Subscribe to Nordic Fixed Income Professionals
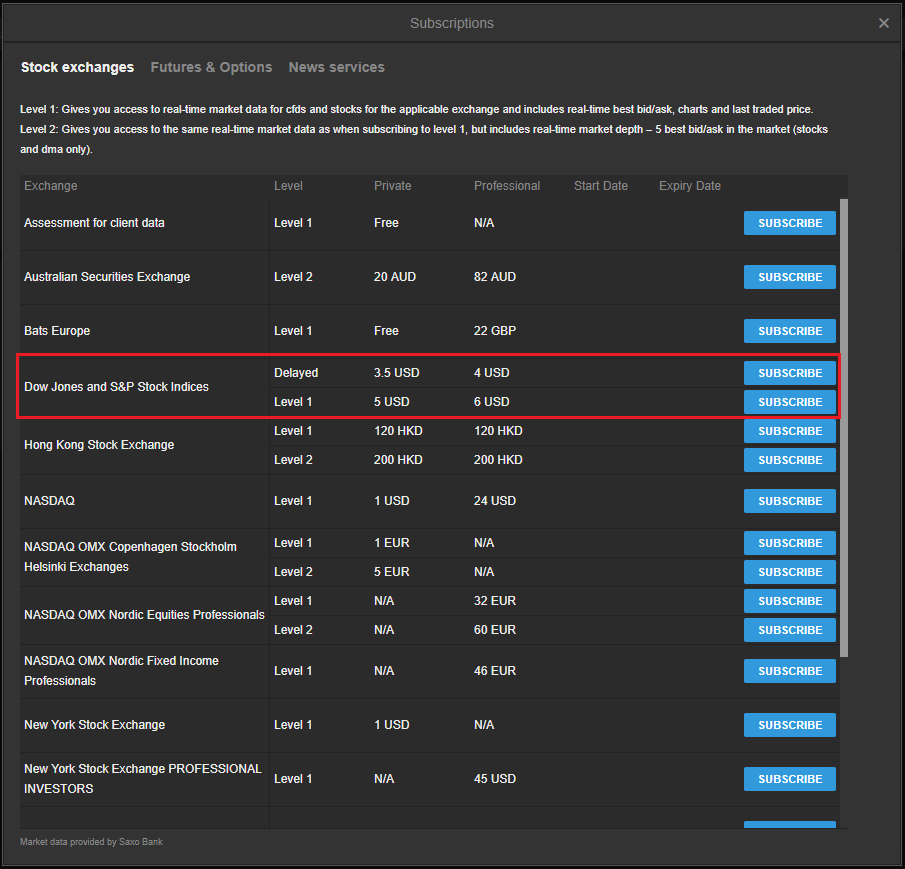The image size is (905, 869). coord(790,671)
